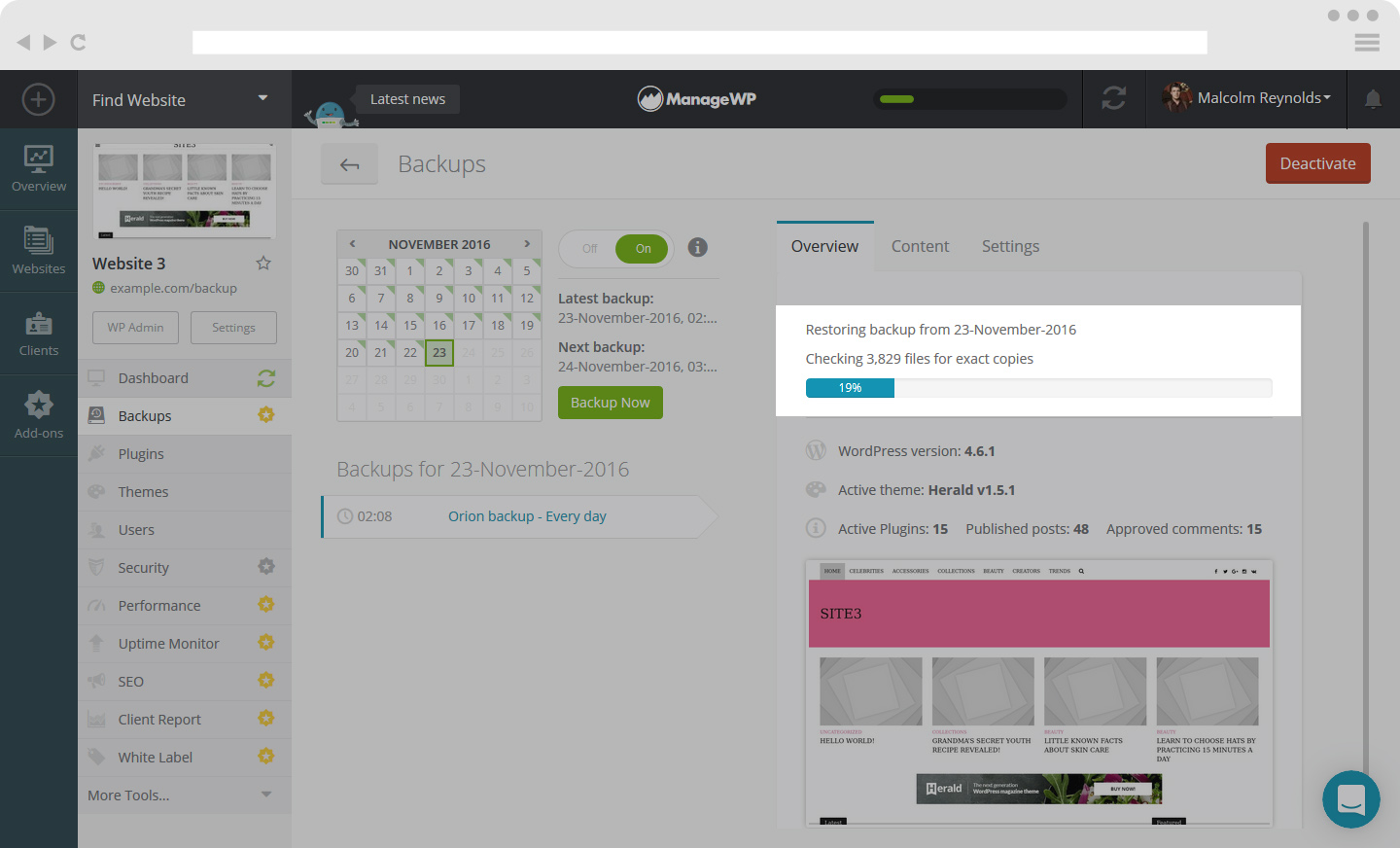Open the Overview sidebar section
Viewport: 1400px width, 848px height.
39,169
